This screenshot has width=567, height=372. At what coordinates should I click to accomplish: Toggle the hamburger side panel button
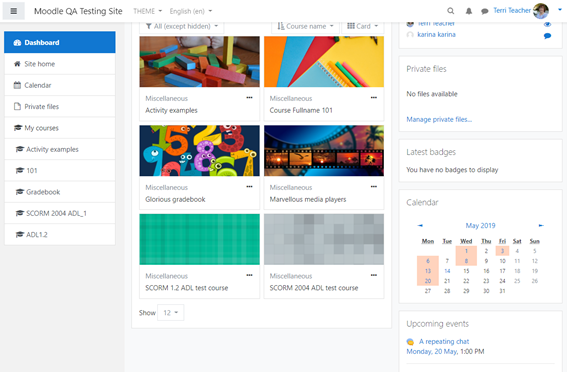click(x=14, y=11)
